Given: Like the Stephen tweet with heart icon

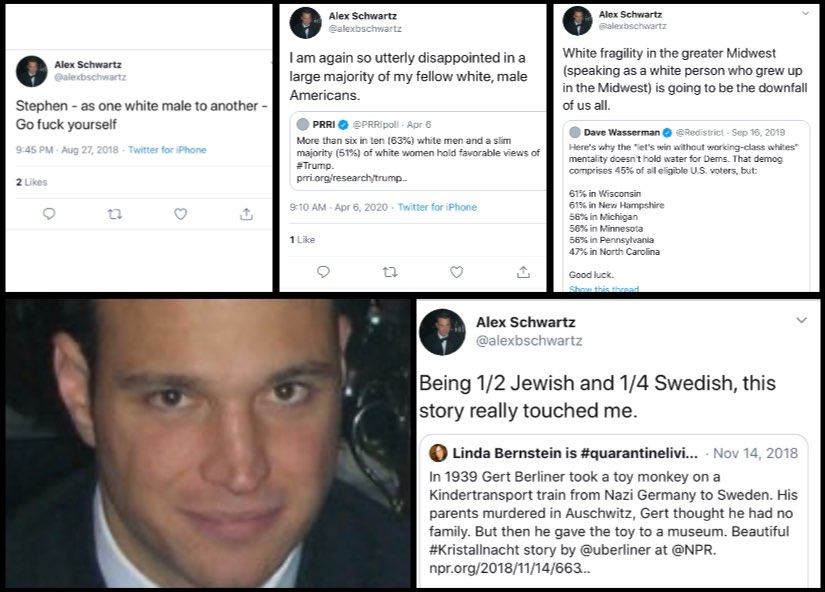Looking at the screenshot, I should [x=180, y=214].
